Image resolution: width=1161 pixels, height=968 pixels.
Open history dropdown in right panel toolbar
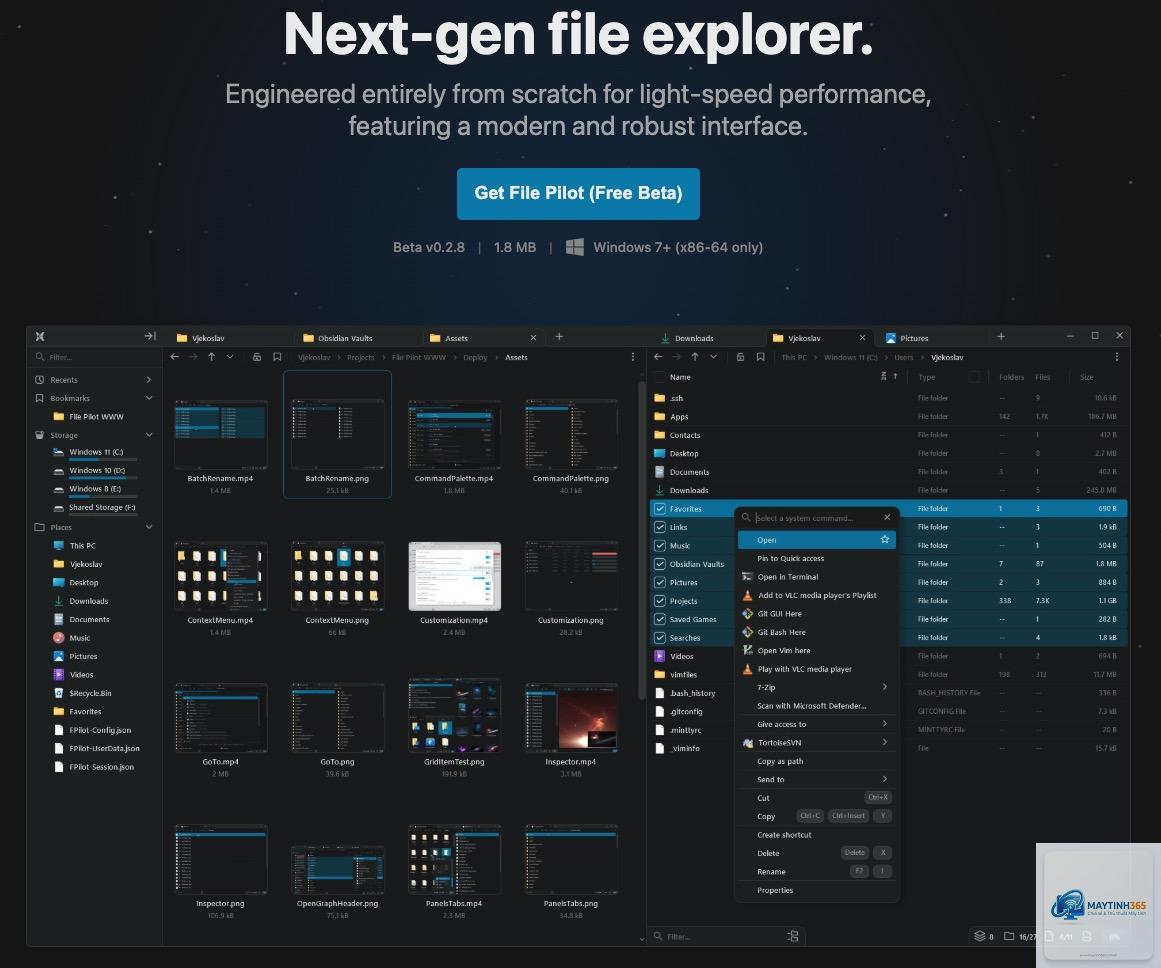tap(713, 357)
